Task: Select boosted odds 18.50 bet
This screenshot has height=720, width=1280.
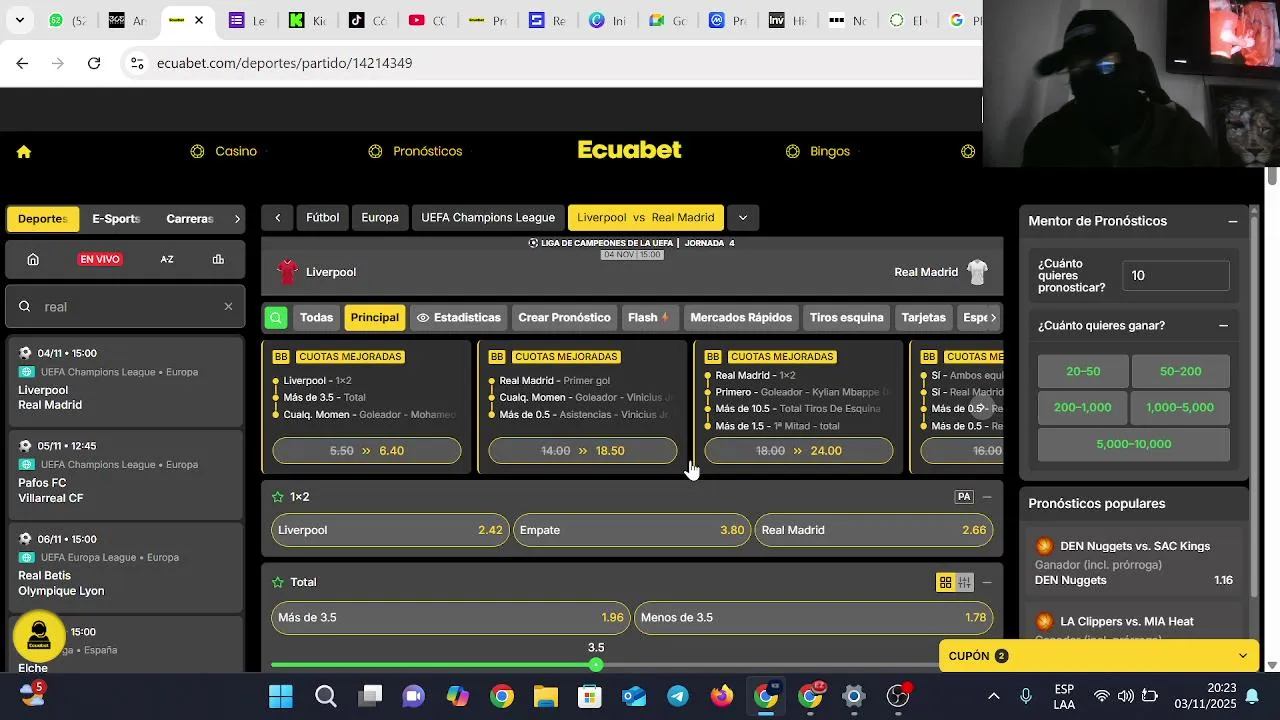Action: pos(583,451)
